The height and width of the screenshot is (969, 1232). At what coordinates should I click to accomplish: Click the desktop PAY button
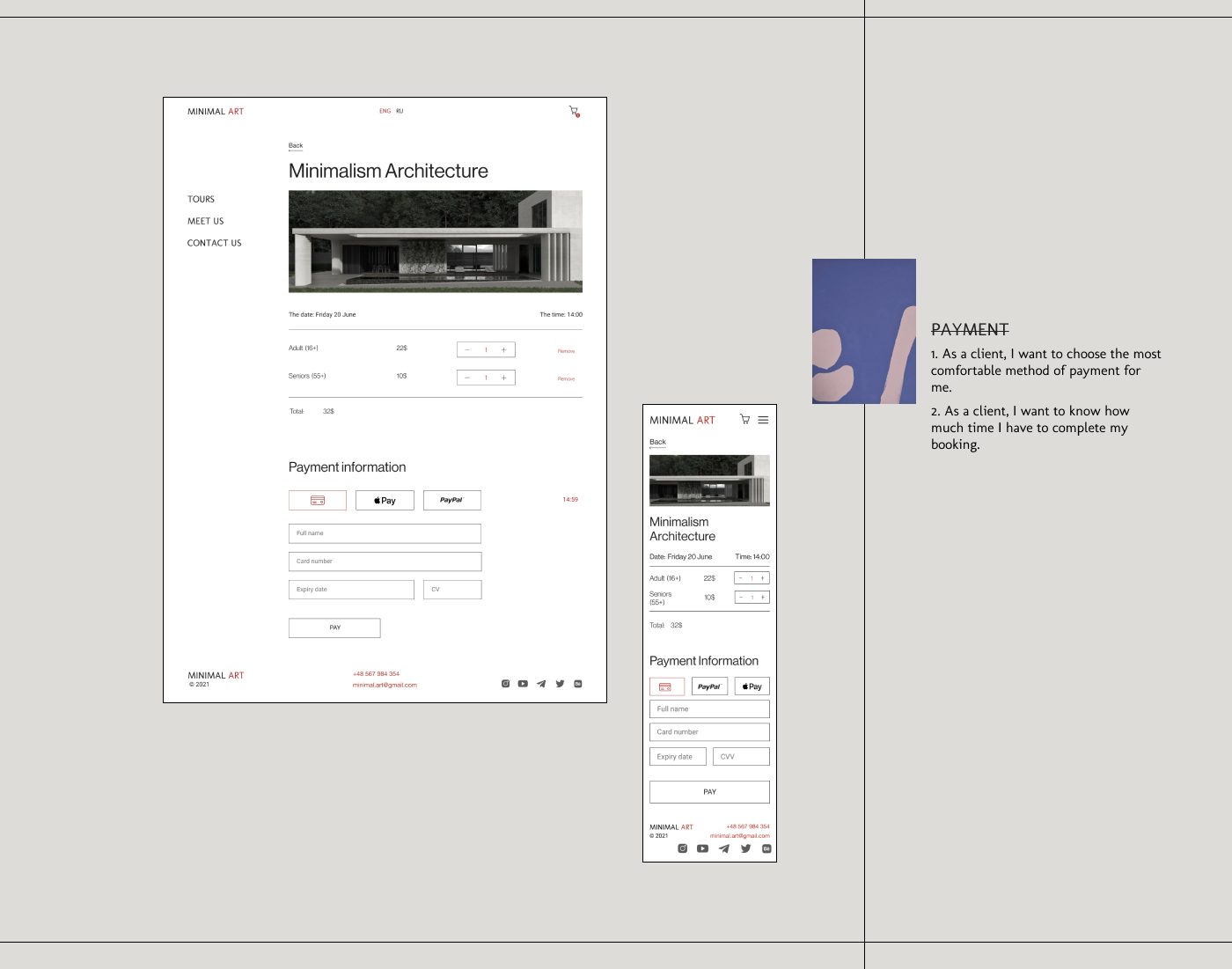point(334,628)
